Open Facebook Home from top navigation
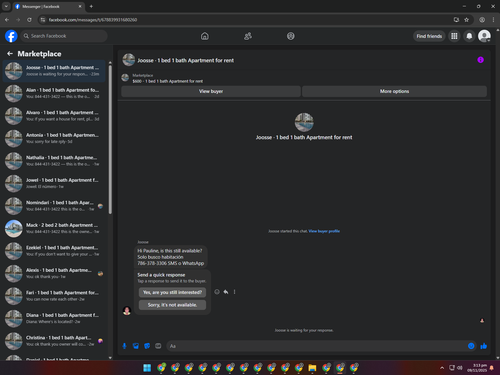Image resolution: width=500 pixels, height=375 pixels. click(205, 36)
